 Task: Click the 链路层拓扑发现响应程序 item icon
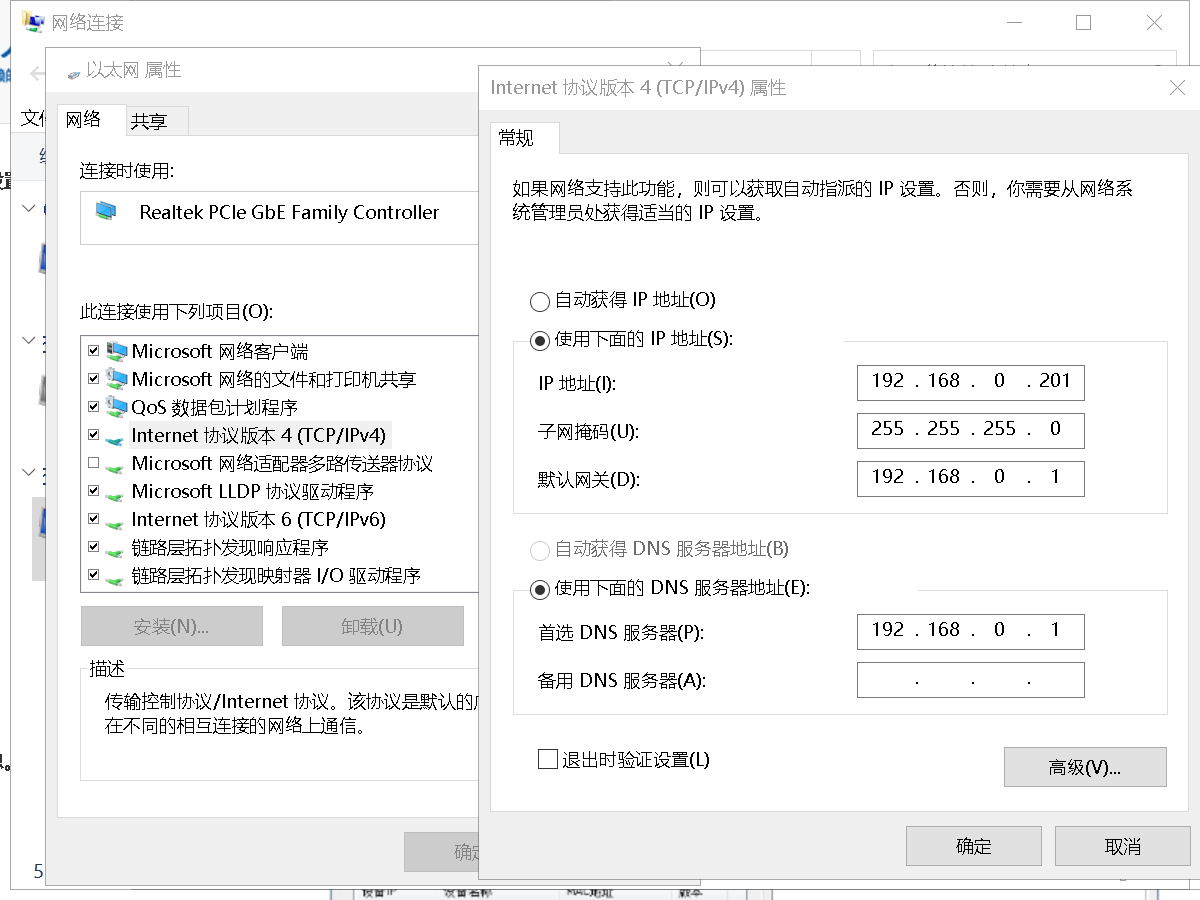(x=117, y=548)
